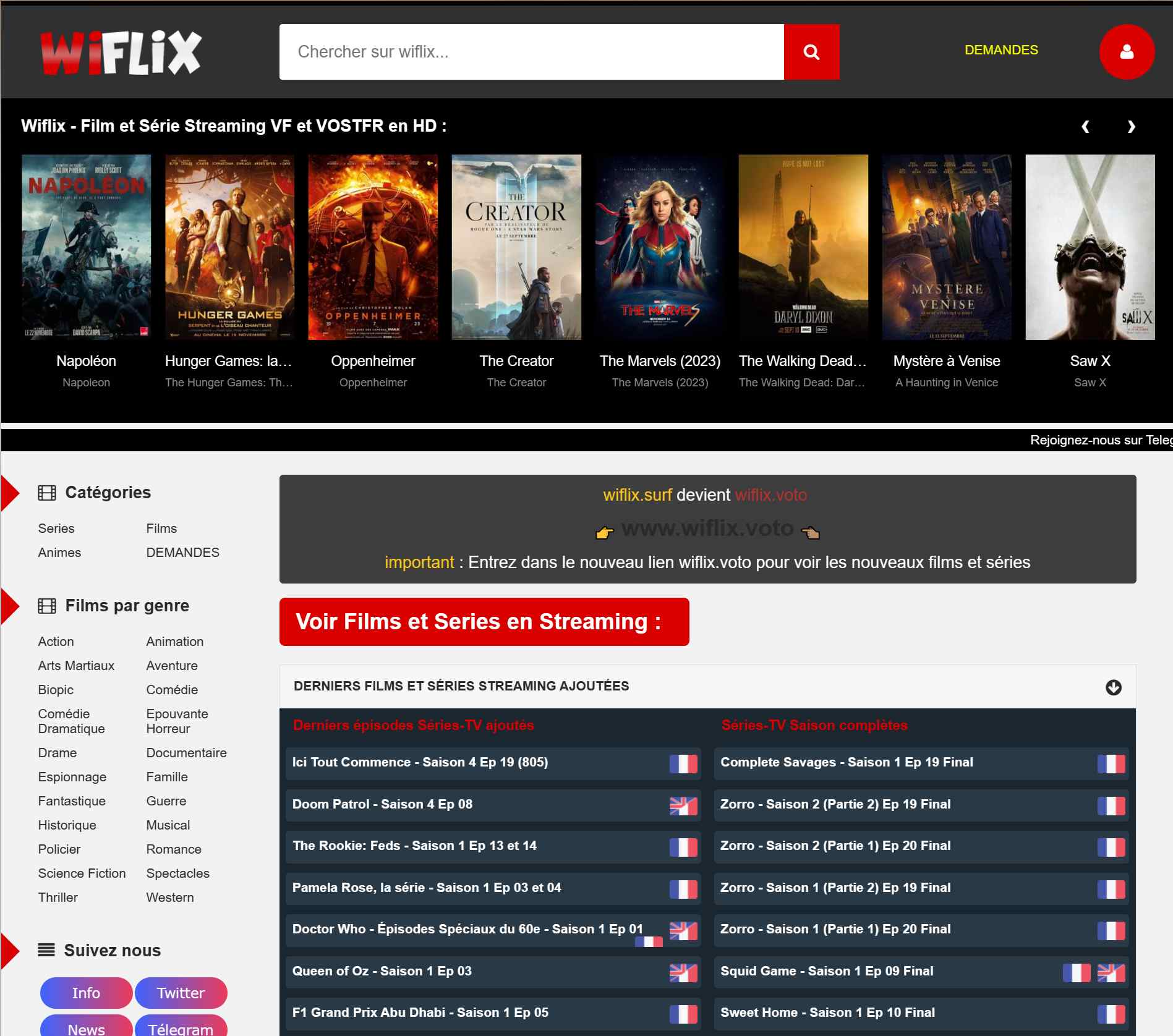Viewport: 1173px width, 1036px height.
Task: Click French flag on Pamela Rose row
Action: [683, 889]
